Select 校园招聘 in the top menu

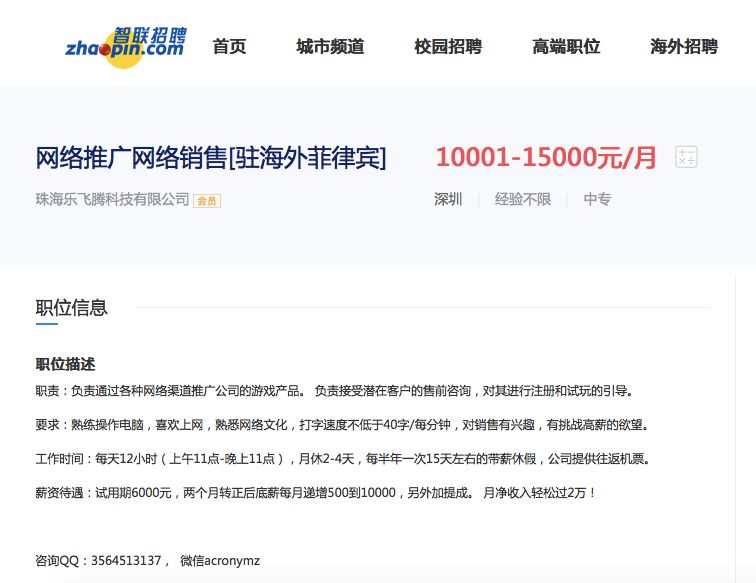coord(448,46)
